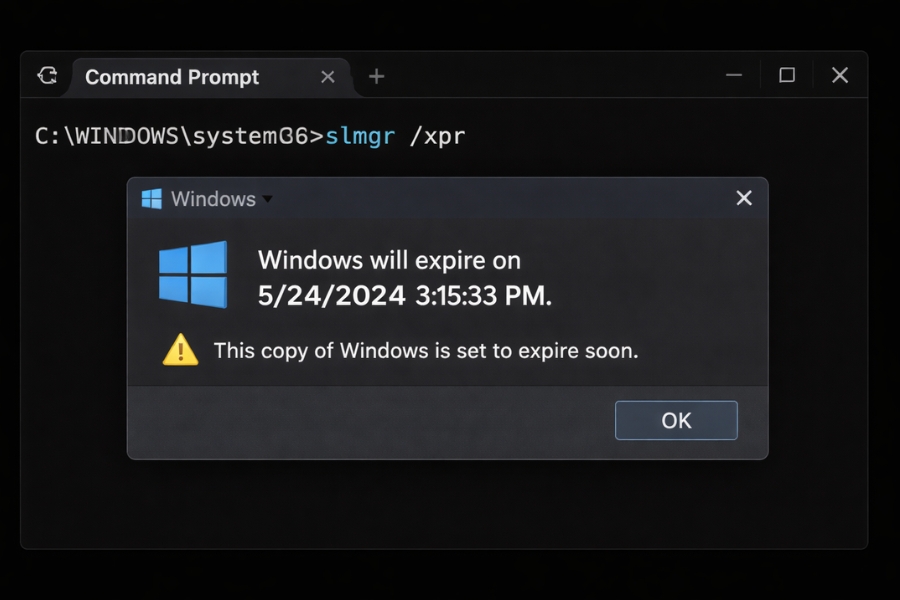900x600 pixels.
Task: Click the 'Windows will expire on' heading
Action: [x=390, y=260]
